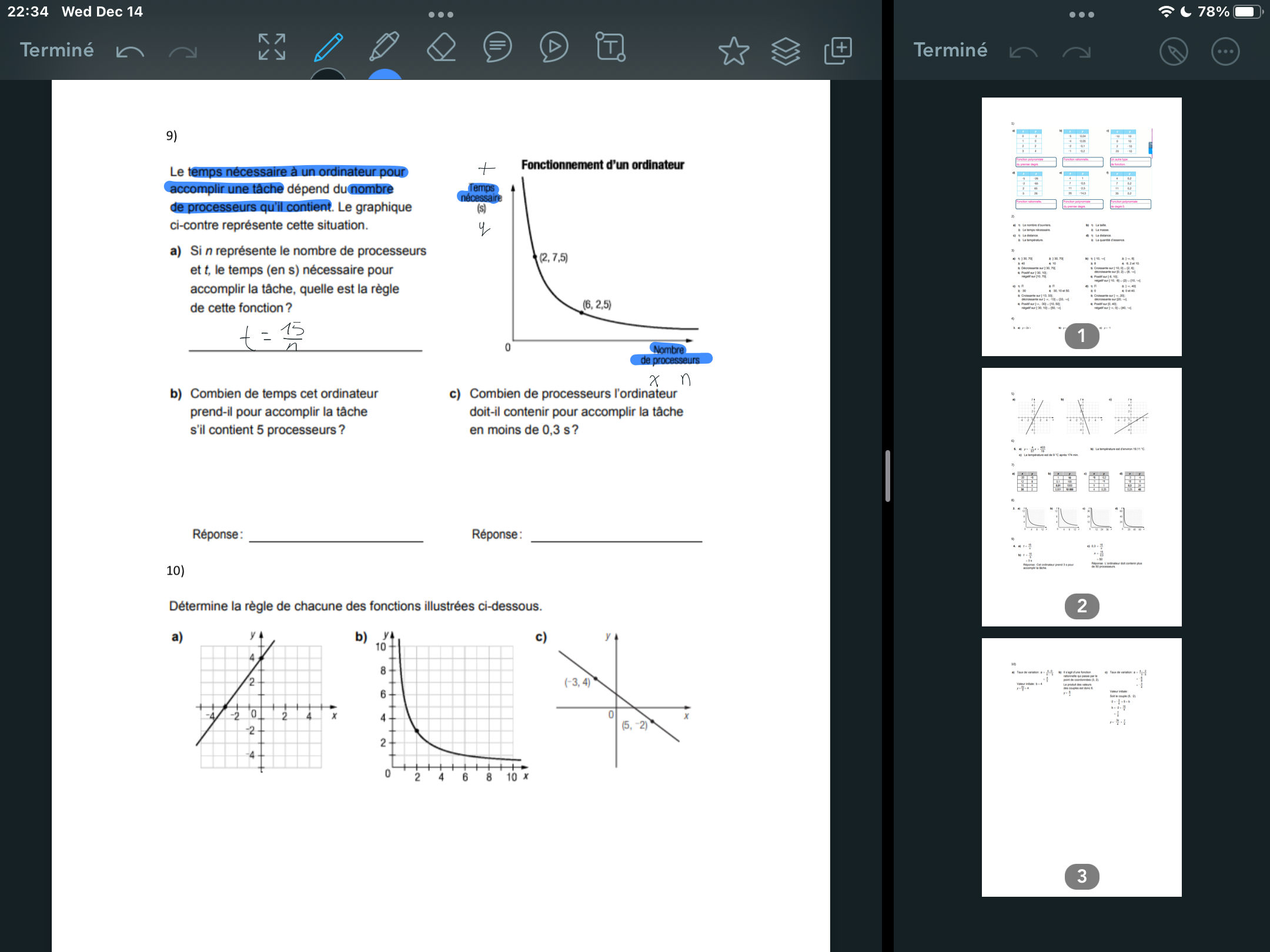
Task: Select the text box tool
Action: (610, 48)
